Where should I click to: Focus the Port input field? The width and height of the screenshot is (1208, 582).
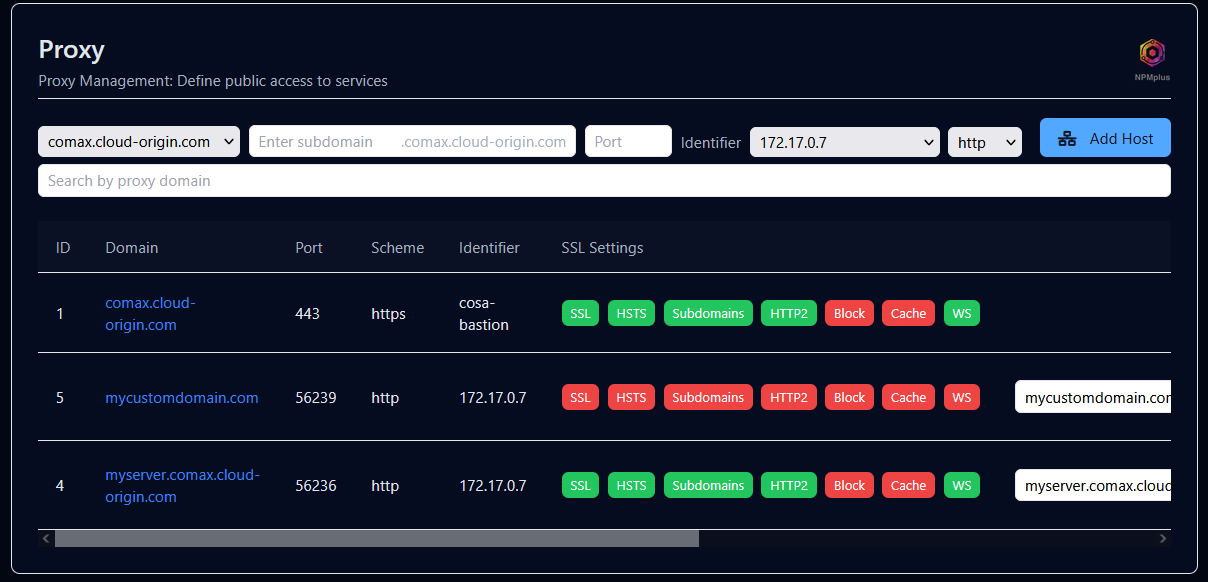628,141
